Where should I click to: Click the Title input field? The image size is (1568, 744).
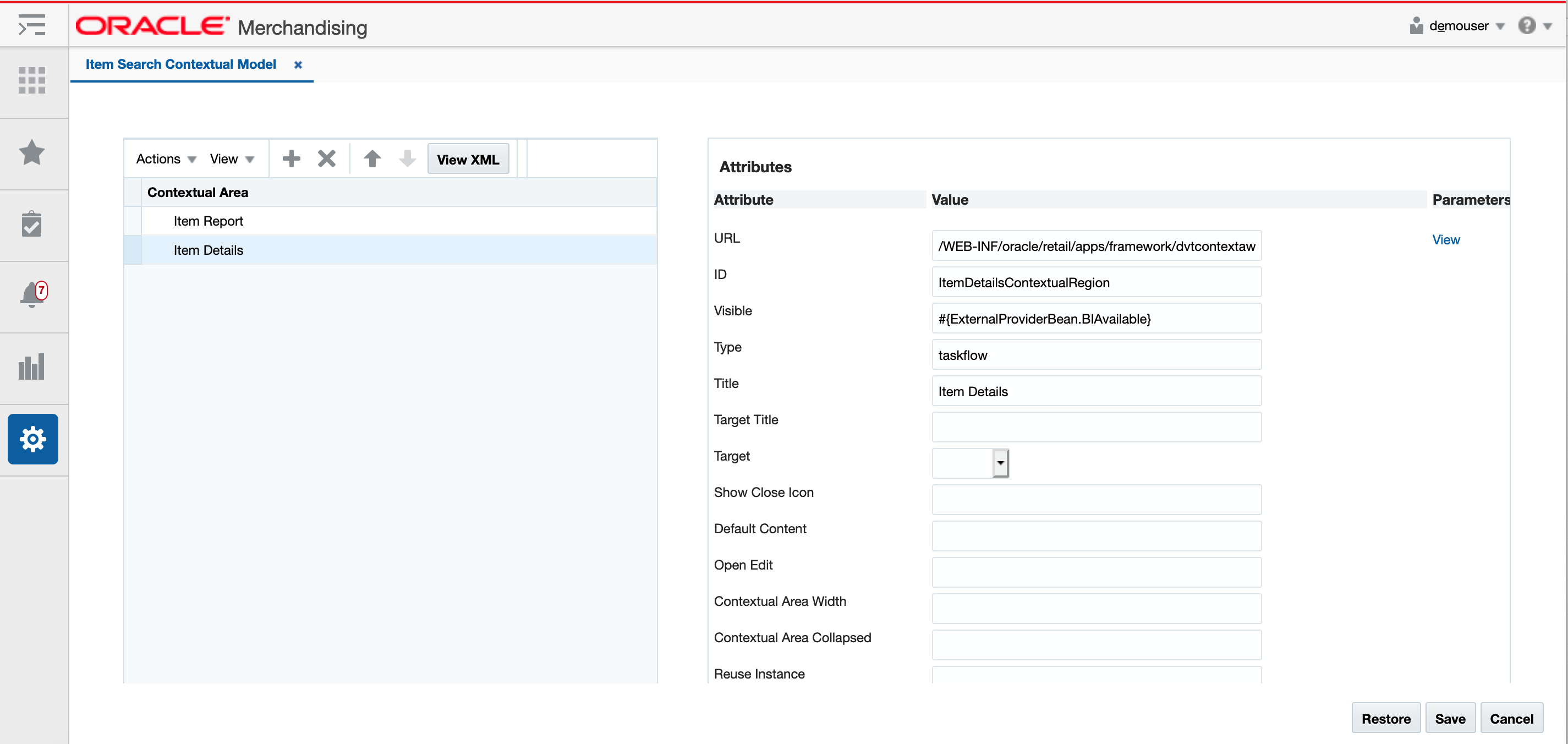[x=1096, y=392]
